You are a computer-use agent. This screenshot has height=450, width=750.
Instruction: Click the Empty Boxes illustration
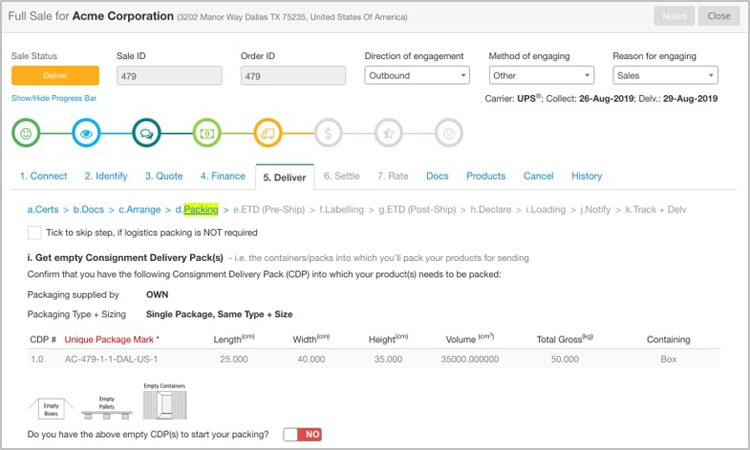(x=51, y=409)
